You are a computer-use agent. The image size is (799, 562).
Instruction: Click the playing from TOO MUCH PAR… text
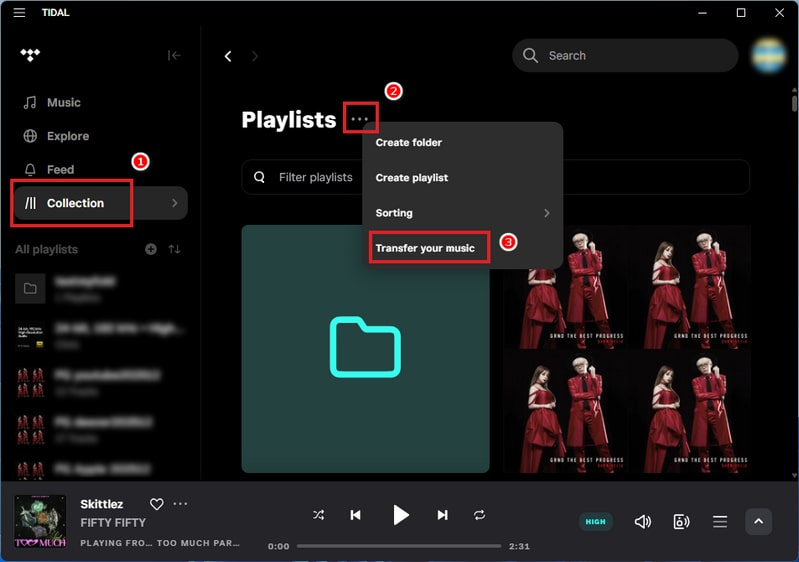[159, 543]
